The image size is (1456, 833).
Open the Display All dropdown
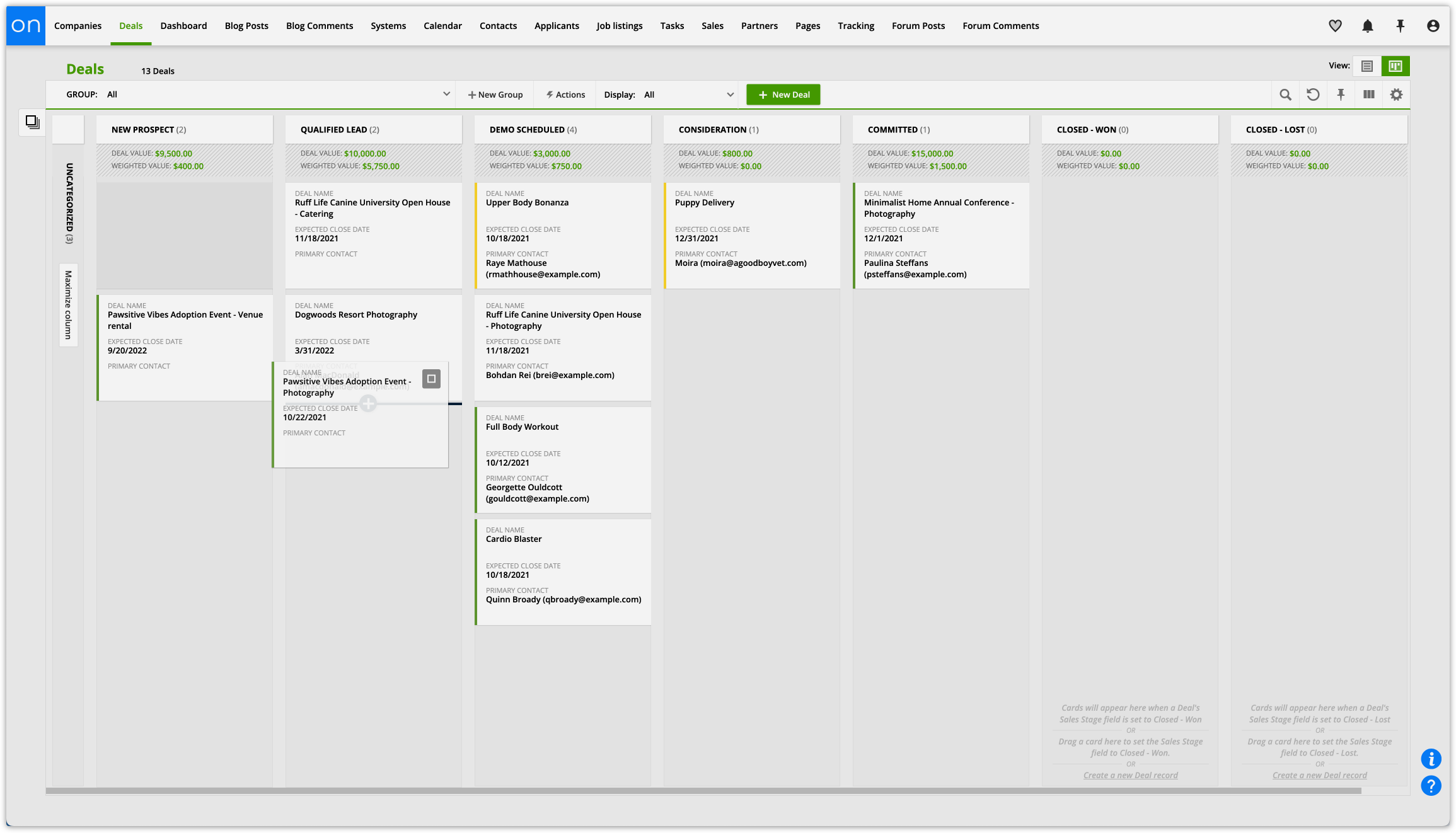tap(730, 95)
